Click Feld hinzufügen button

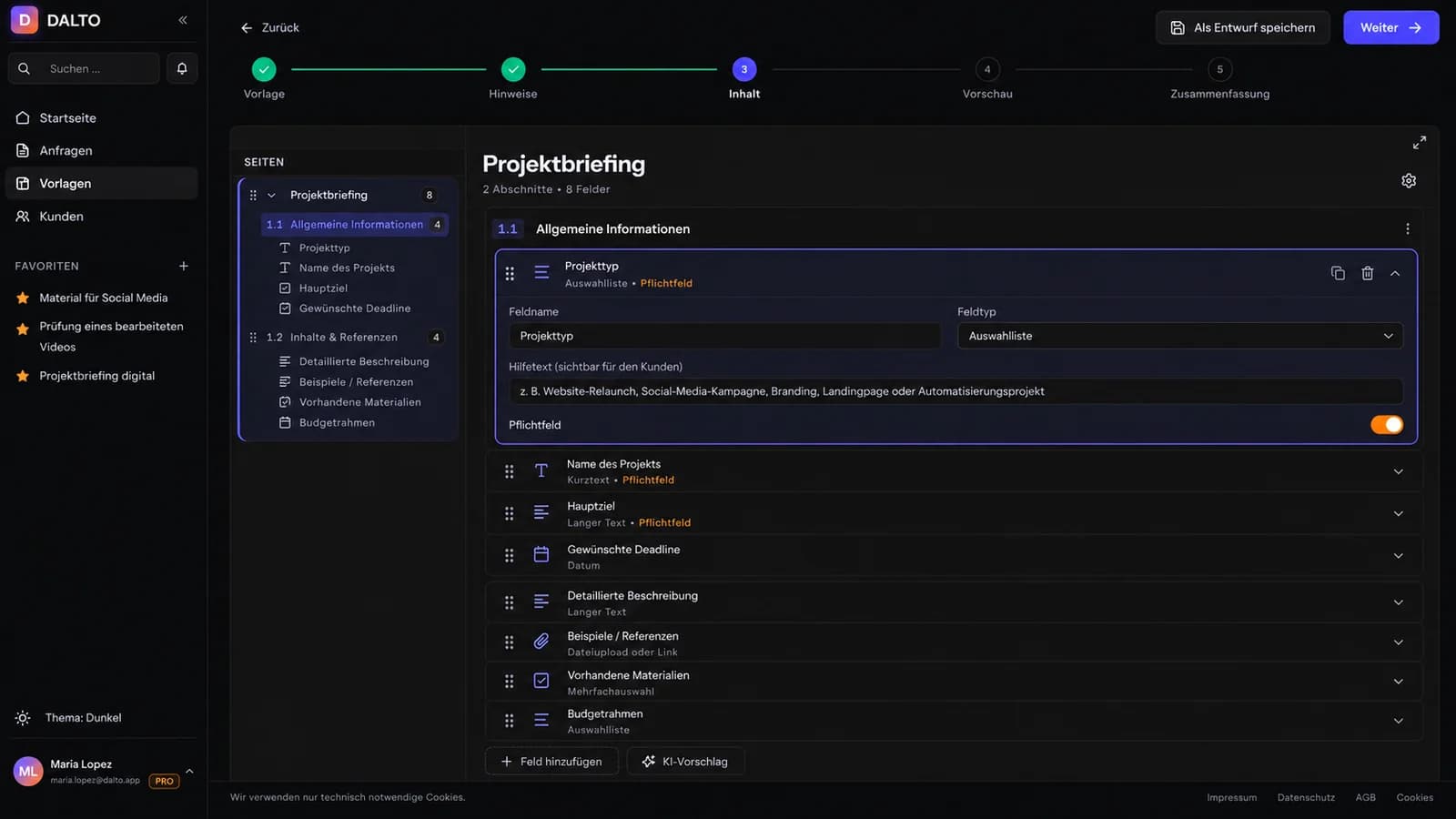[x=551, y=762]
